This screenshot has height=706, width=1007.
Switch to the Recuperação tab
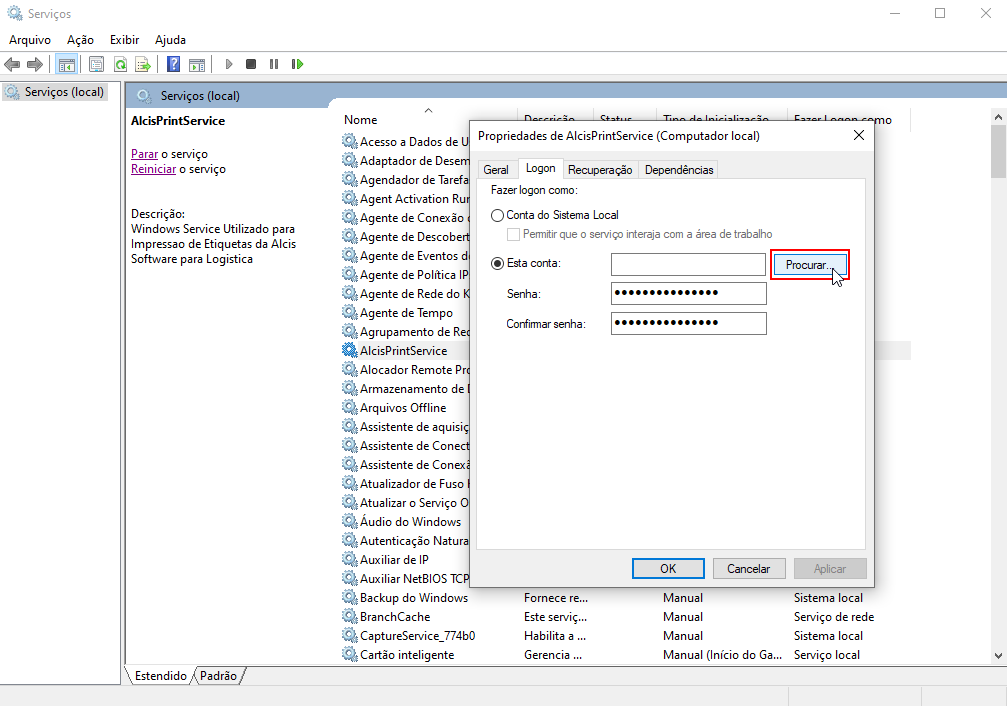[x=600, y=170]
